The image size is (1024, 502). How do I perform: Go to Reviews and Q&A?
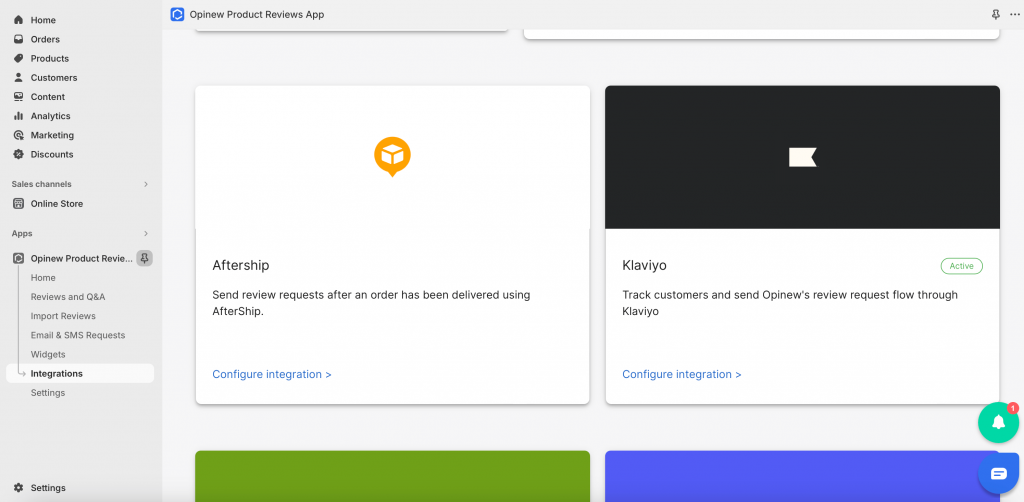tap(68, 296)
